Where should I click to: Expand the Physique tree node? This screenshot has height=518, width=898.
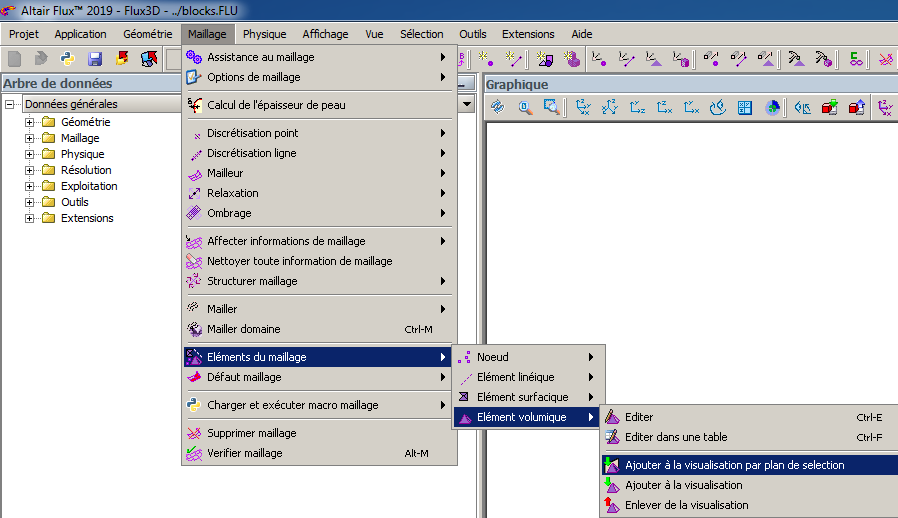30,154
